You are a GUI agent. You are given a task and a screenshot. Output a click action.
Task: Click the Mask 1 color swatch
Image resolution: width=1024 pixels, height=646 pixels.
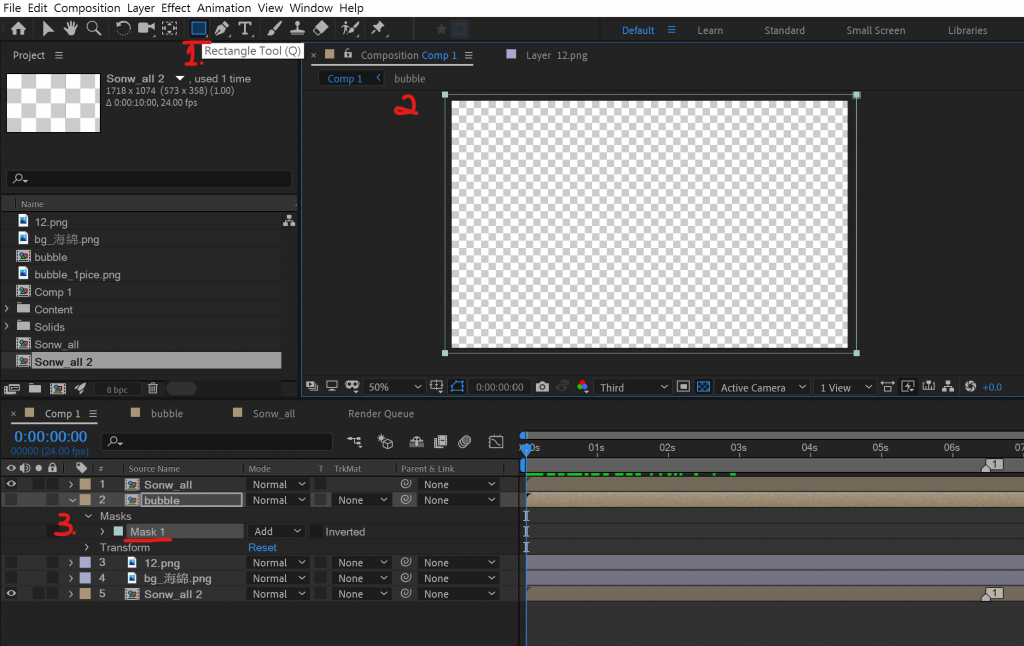[x=118, y=532]
